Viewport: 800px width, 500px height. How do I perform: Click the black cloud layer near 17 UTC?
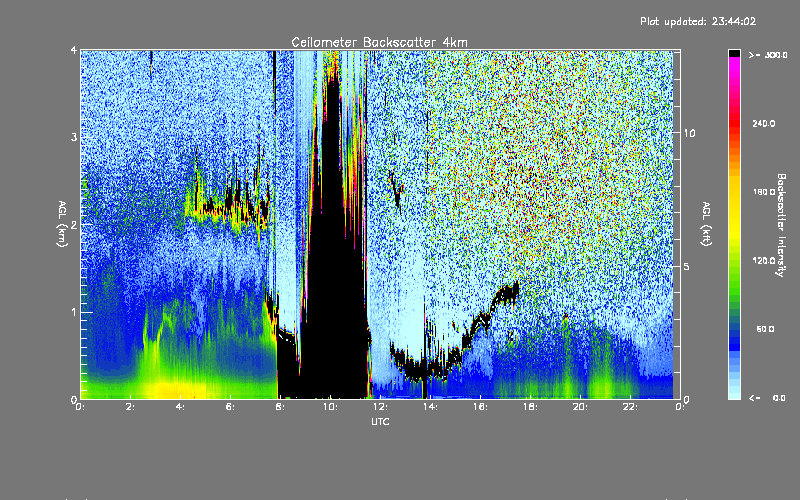(506, 293)
